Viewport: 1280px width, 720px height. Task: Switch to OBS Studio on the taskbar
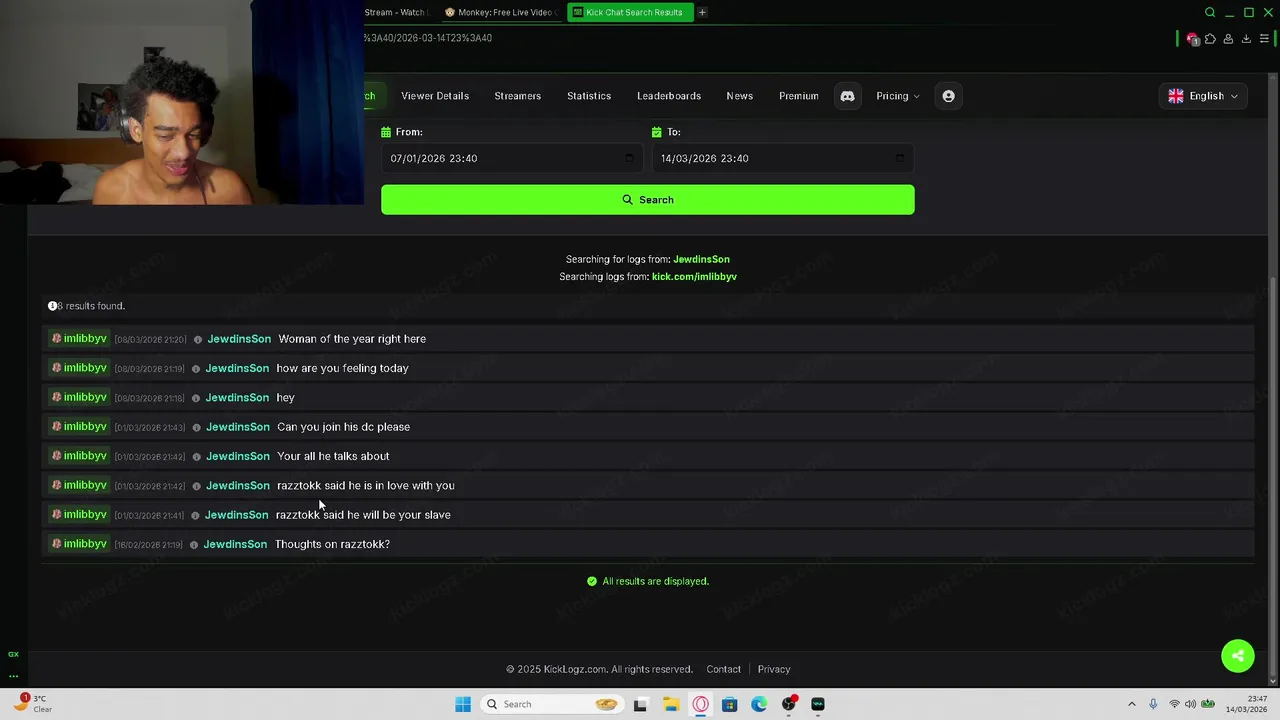(789, 704)
